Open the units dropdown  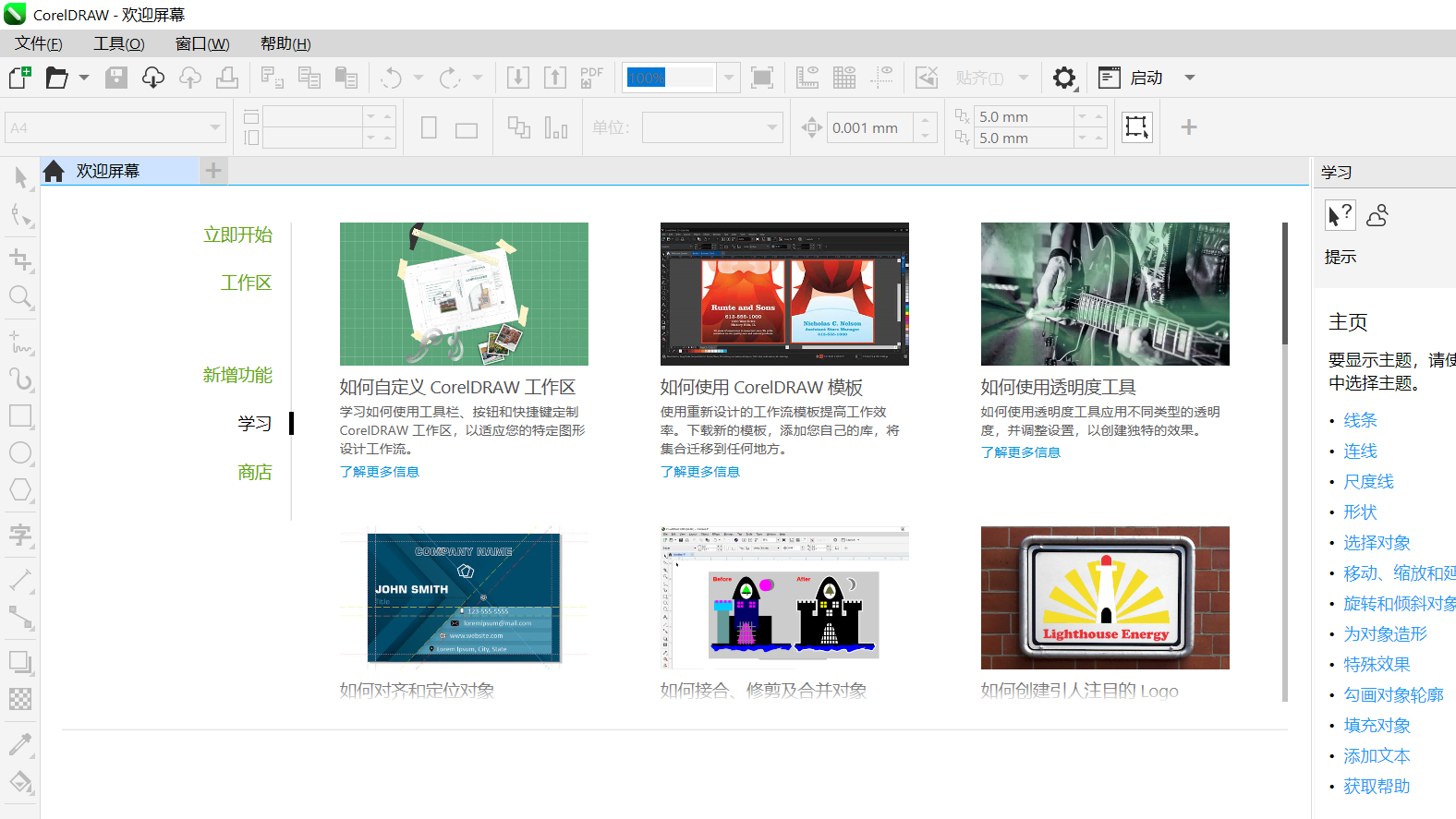(773, 127)
